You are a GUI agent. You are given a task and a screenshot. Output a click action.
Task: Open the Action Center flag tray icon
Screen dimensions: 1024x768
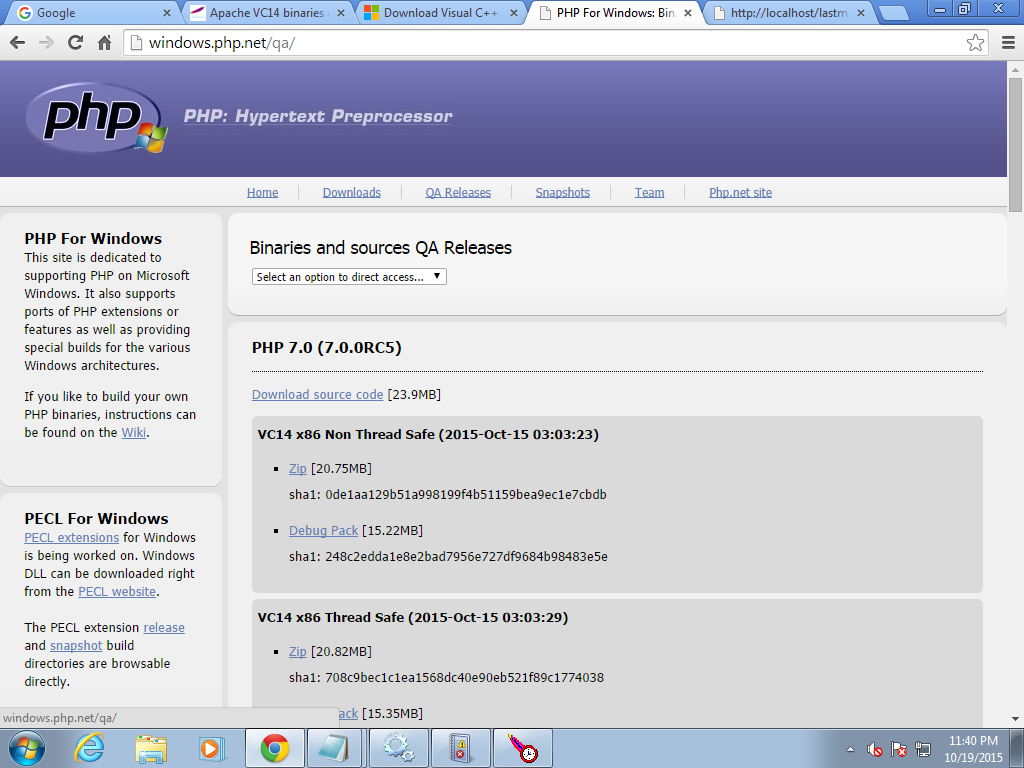(899, 749)
